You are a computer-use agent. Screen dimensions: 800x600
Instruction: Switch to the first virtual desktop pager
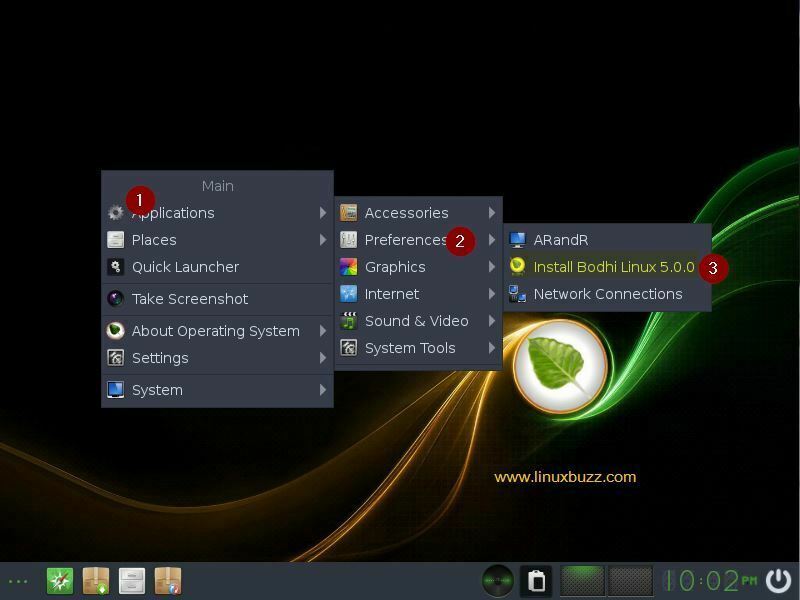pos(582,581)
